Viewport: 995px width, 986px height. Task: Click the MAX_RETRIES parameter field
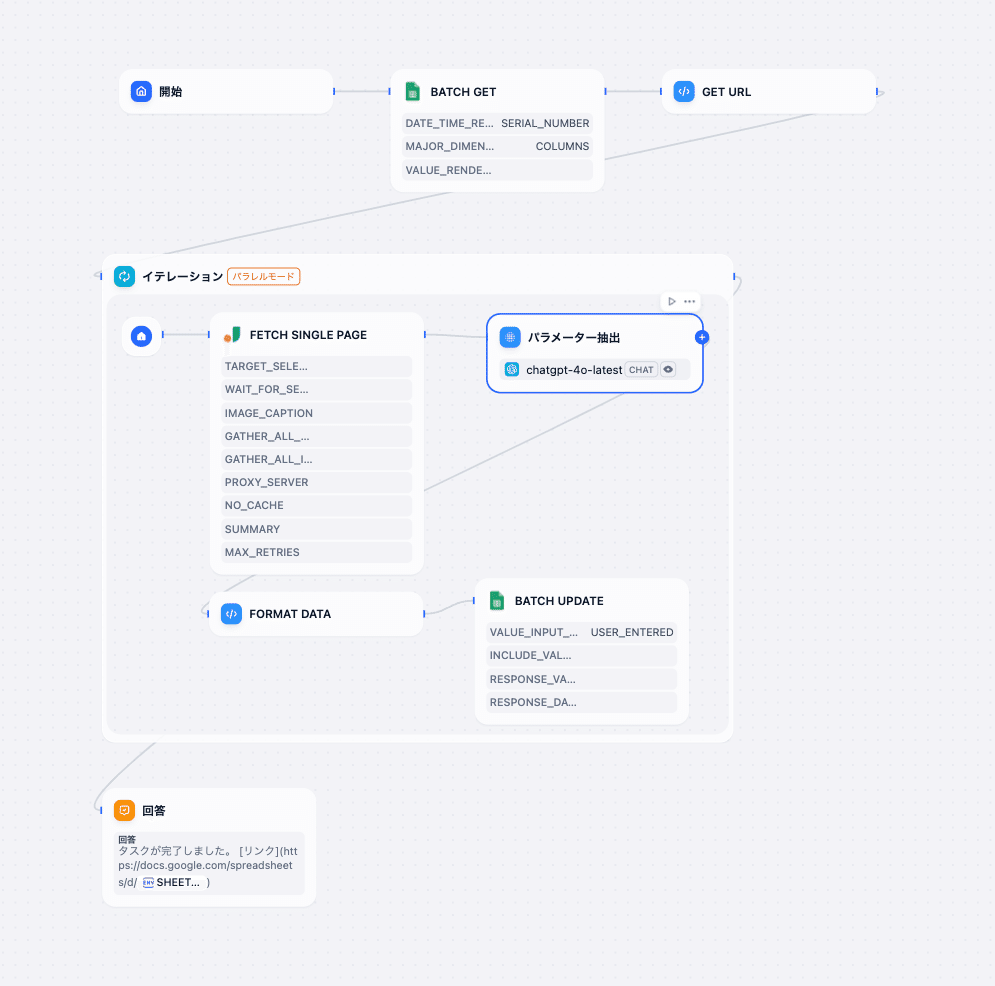[x=316, y=552]
